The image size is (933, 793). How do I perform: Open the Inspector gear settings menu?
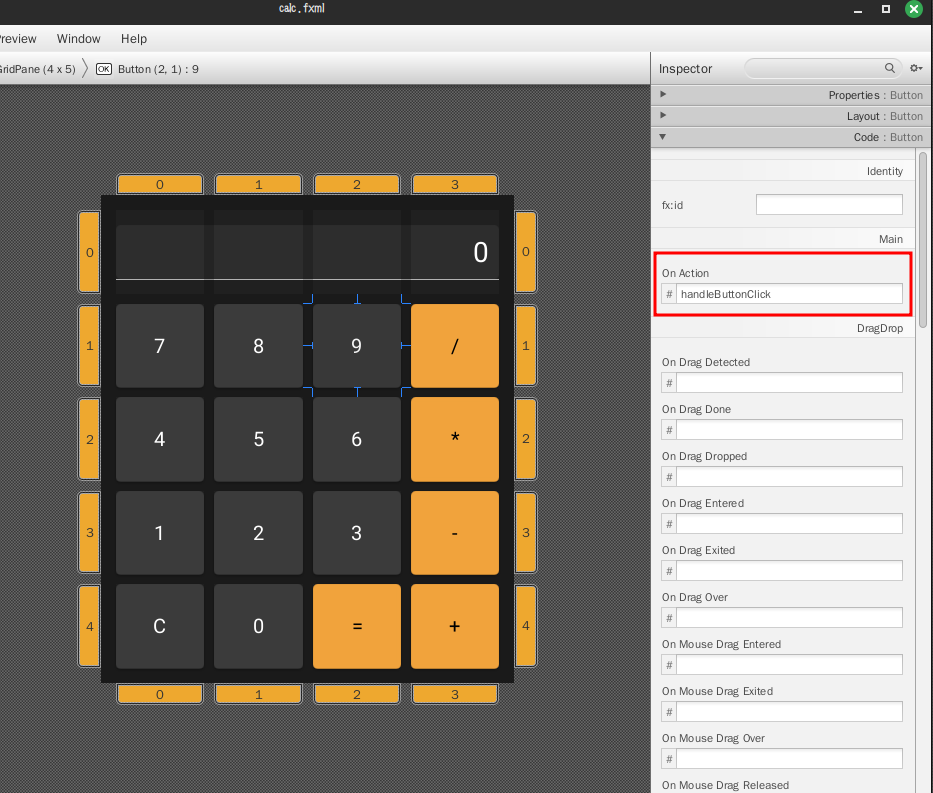pyautogui.click(x=916, y=68)
